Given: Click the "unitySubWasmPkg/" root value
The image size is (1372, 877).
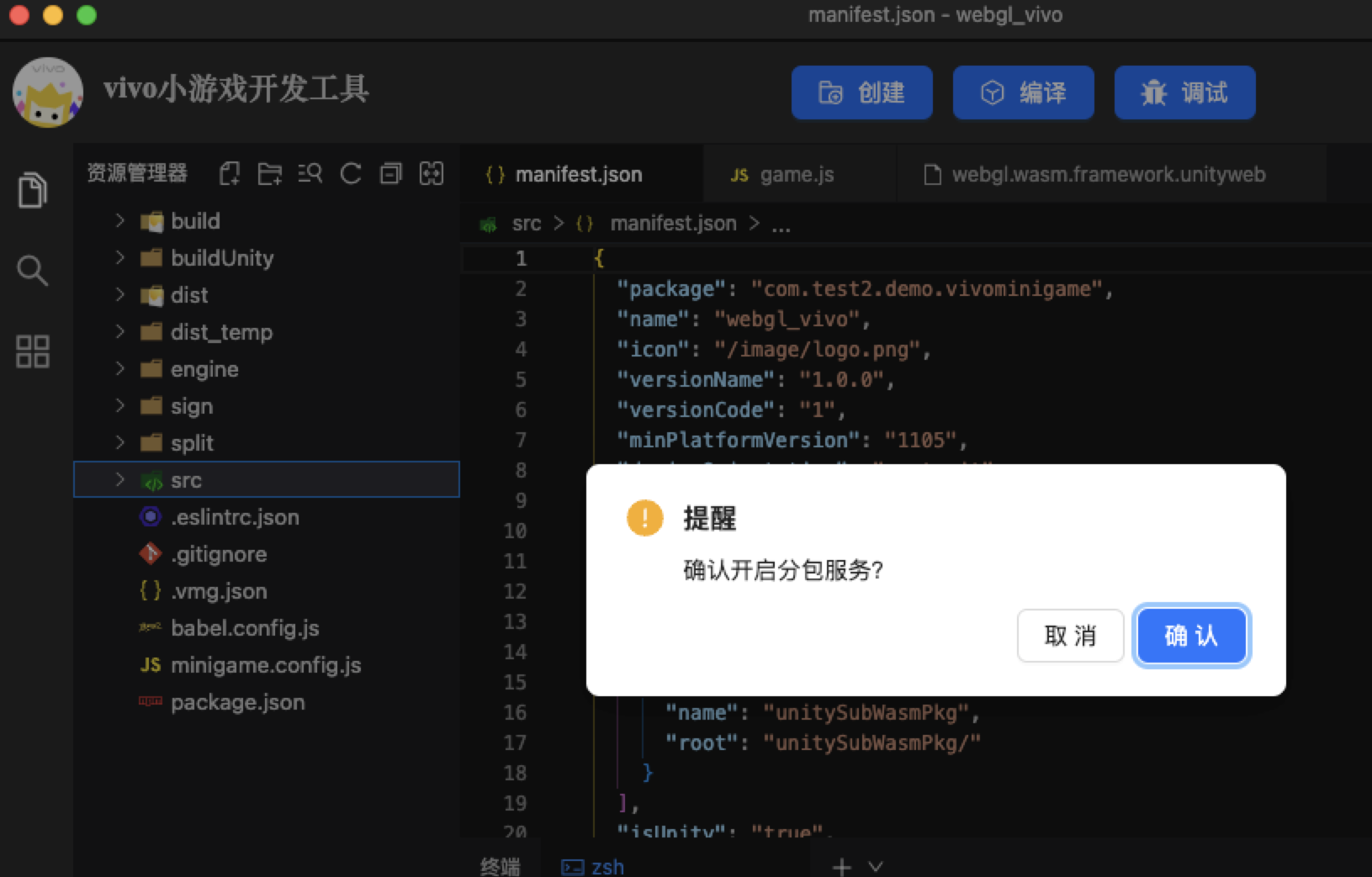Looking at the screenshot, I should 871,743.
